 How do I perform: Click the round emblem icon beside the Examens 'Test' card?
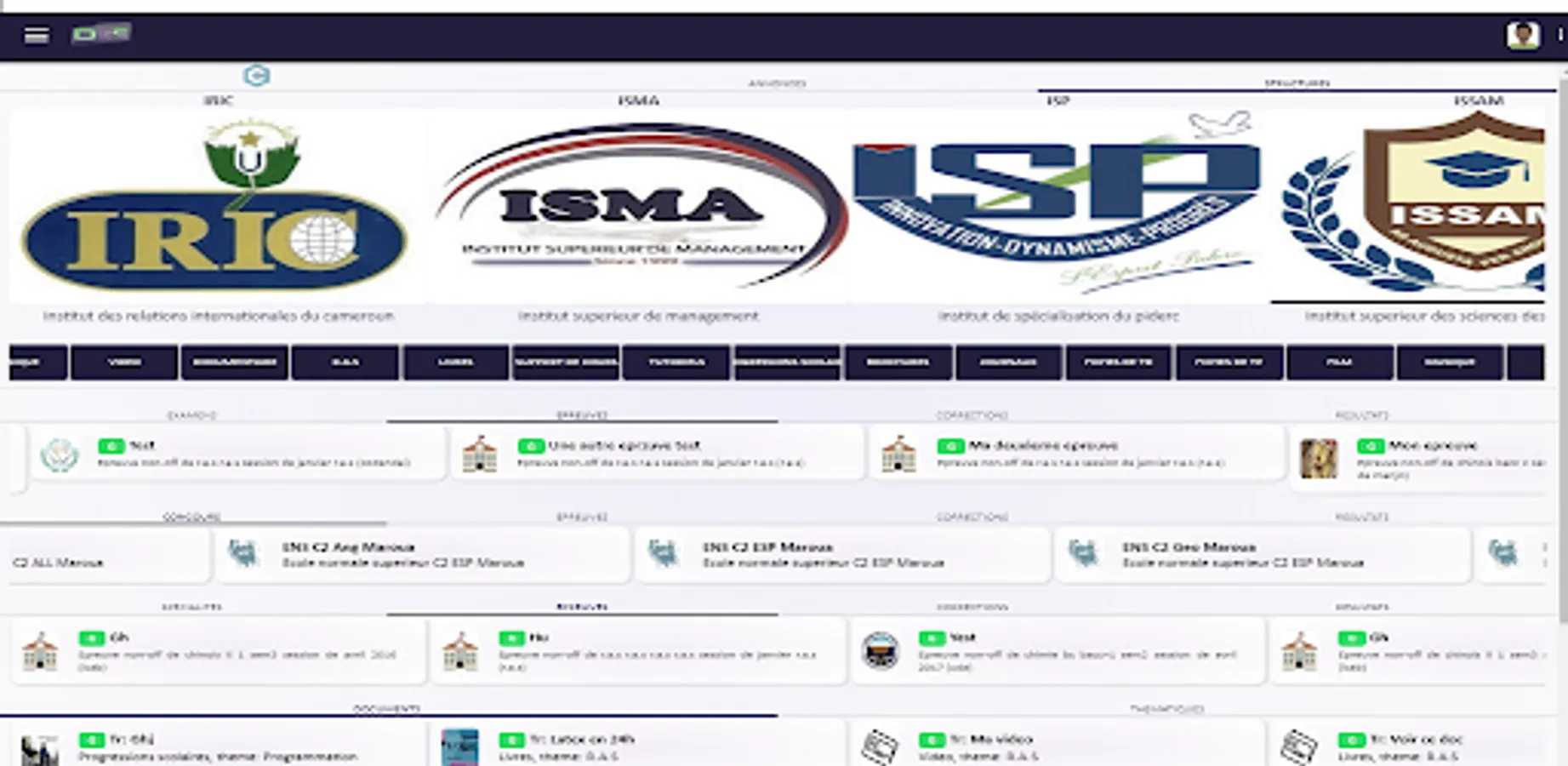60,455
